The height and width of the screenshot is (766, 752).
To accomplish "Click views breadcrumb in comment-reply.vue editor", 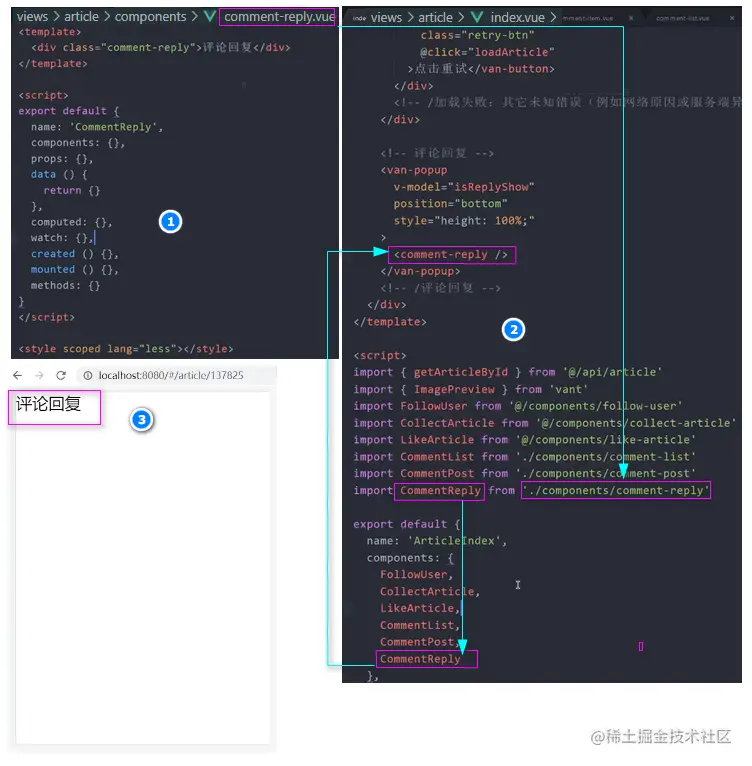I will (x=32, y=17).
